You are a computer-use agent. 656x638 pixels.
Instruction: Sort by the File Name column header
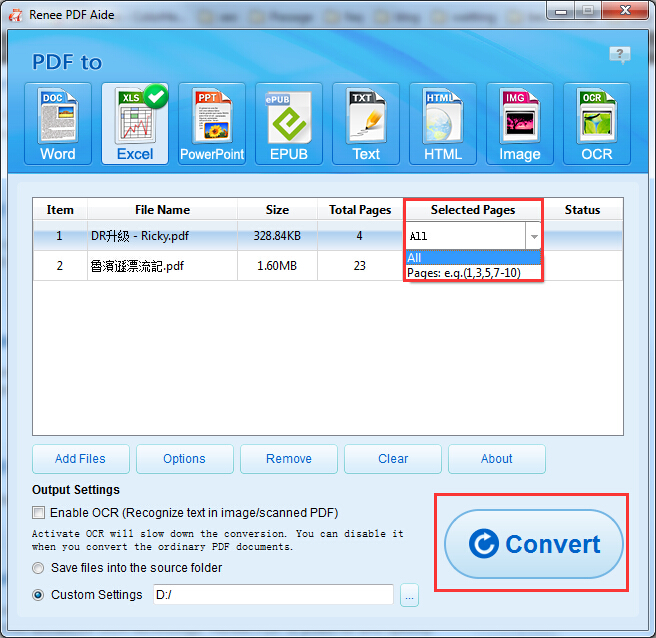[x=162, y=210]
